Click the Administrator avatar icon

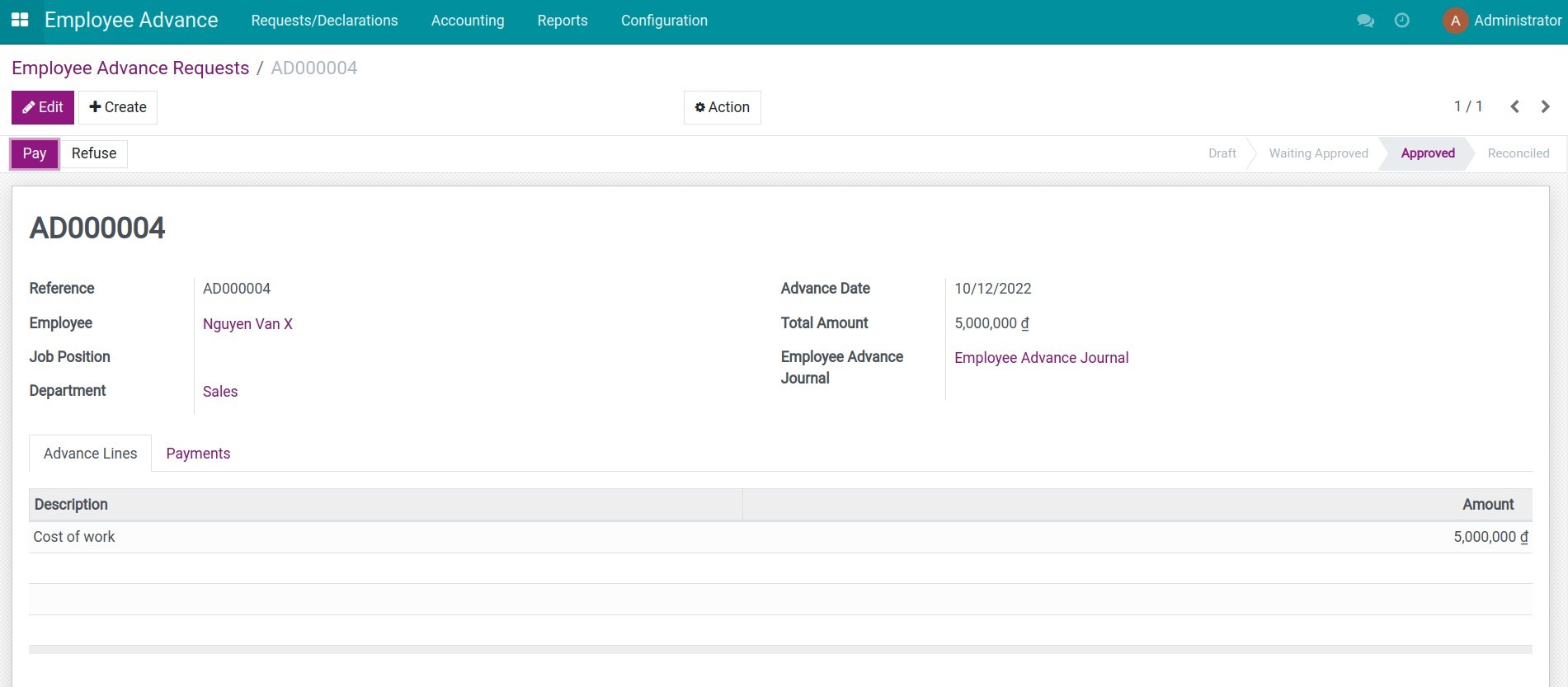1455,21
